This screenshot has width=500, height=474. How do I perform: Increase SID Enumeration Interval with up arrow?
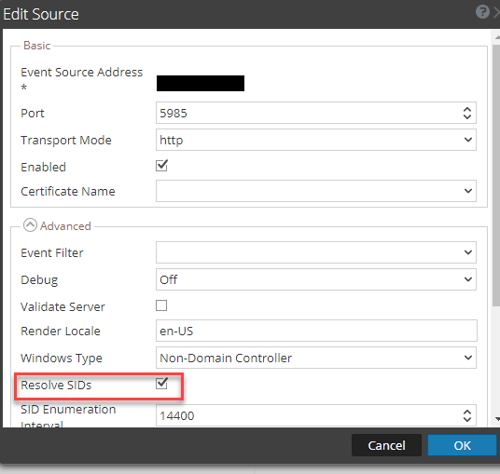tap(467, 412)
